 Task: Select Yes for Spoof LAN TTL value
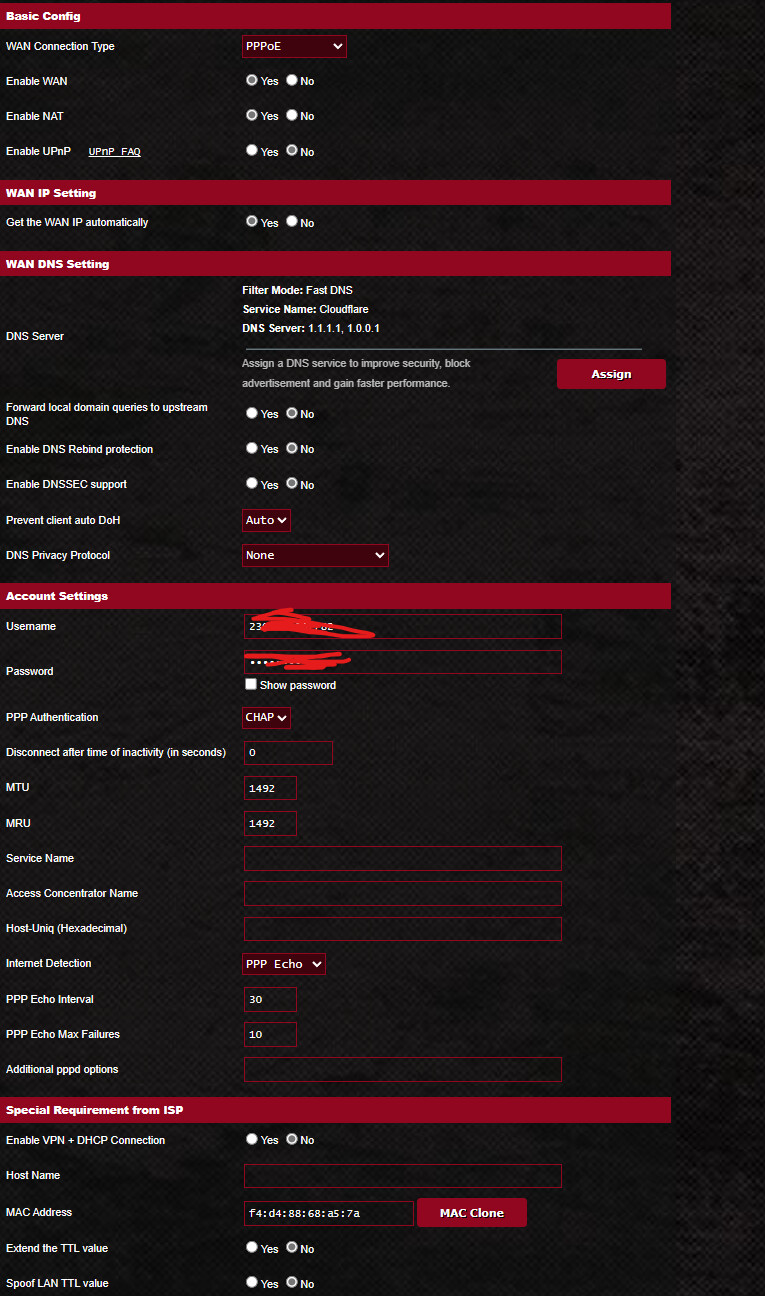coord(252,1282)
